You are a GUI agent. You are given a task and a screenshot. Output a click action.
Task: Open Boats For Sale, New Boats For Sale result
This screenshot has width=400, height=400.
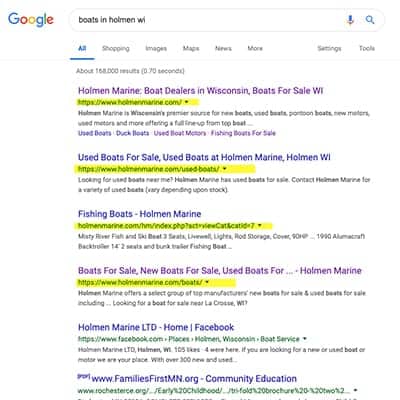pos(220,271)
